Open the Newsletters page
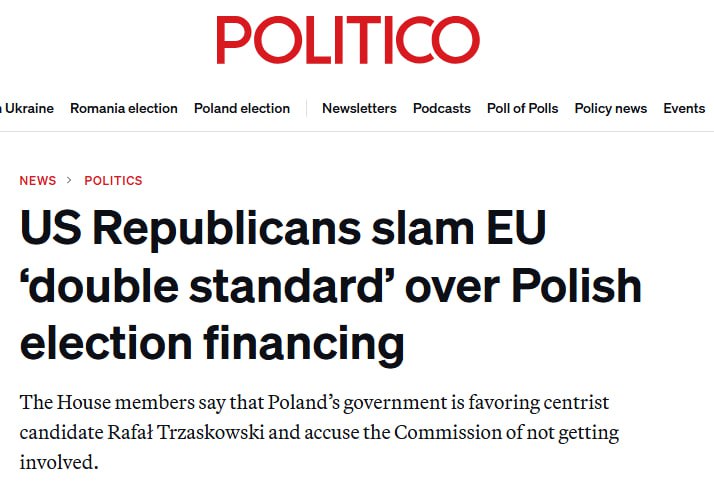 tap(359, 108)
